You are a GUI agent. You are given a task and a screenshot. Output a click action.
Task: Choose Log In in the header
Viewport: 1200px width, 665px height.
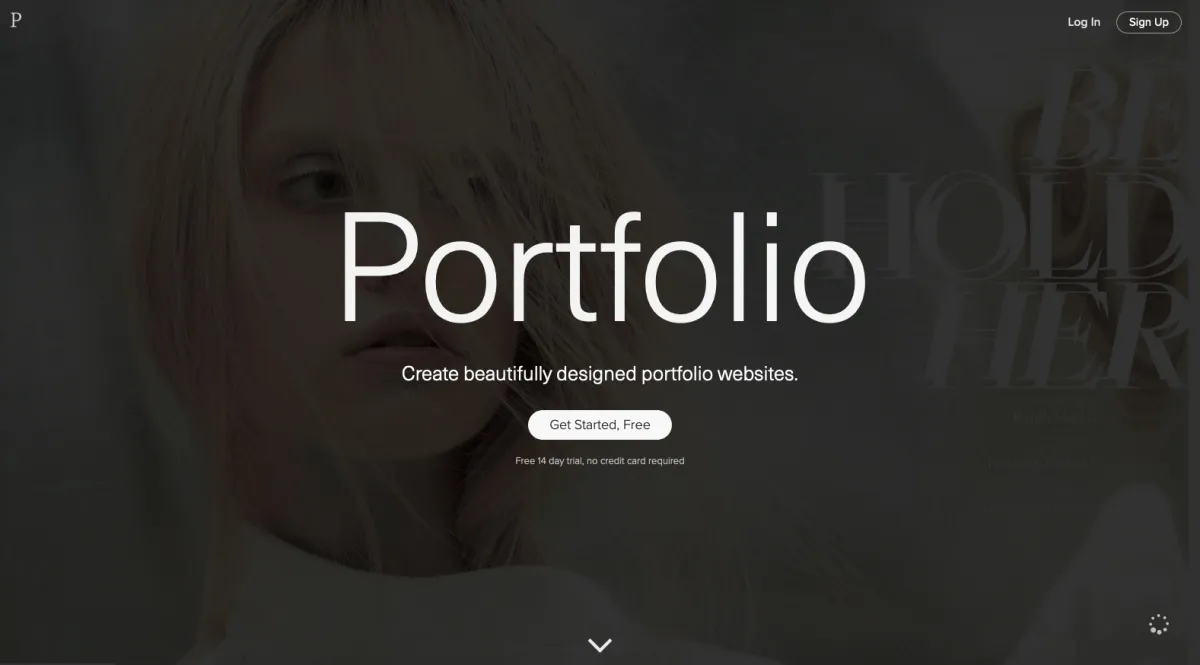(1083, 22)
